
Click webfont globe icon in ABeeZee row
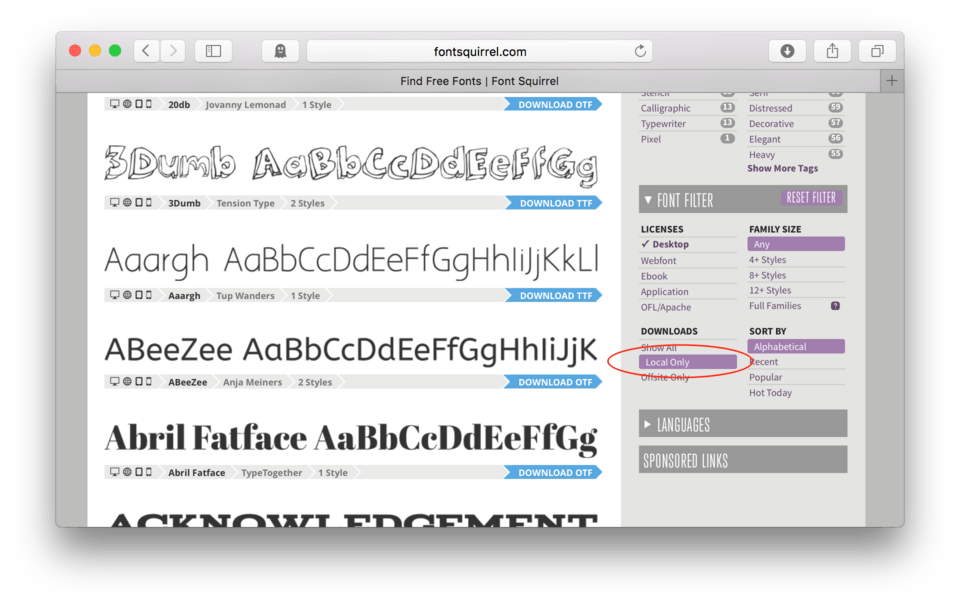point(127,381)
